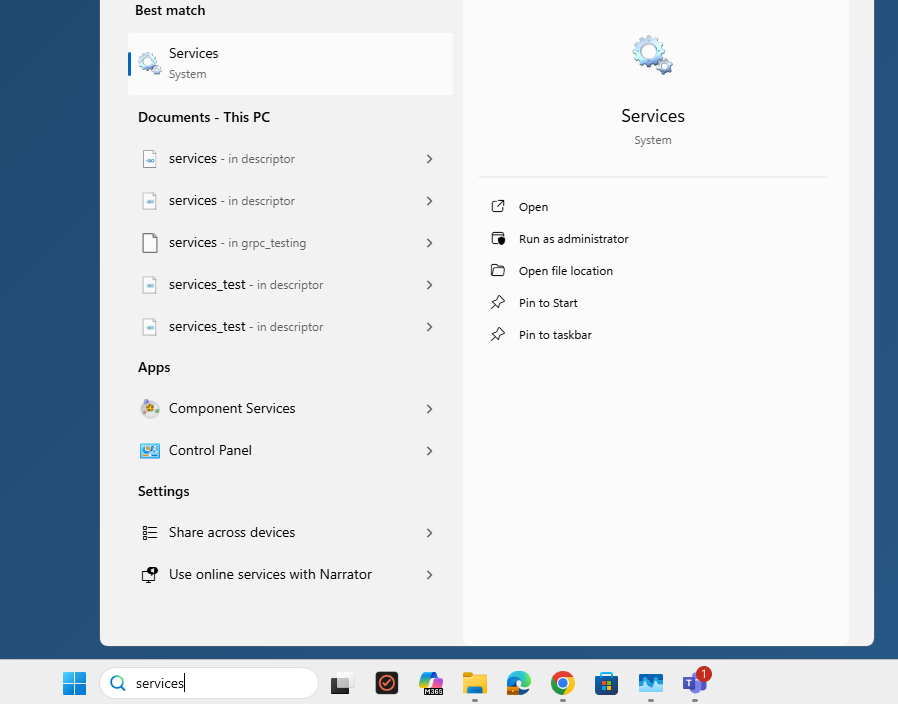This screenshot has height=704, width=898.
Task: Expand the Component Services result arrow
Action: click(x=430, y=408)
